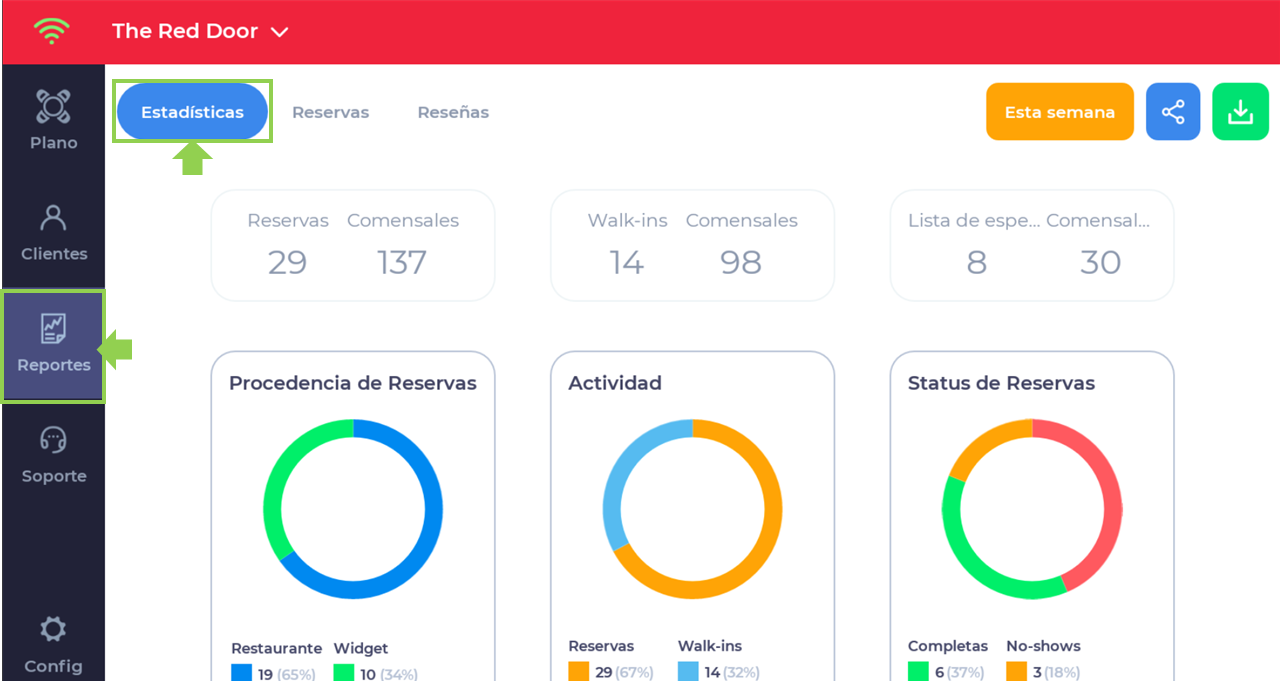Click the Status de Reservas title
This screenshot has width=1281, height=686.
(1001, 383)
